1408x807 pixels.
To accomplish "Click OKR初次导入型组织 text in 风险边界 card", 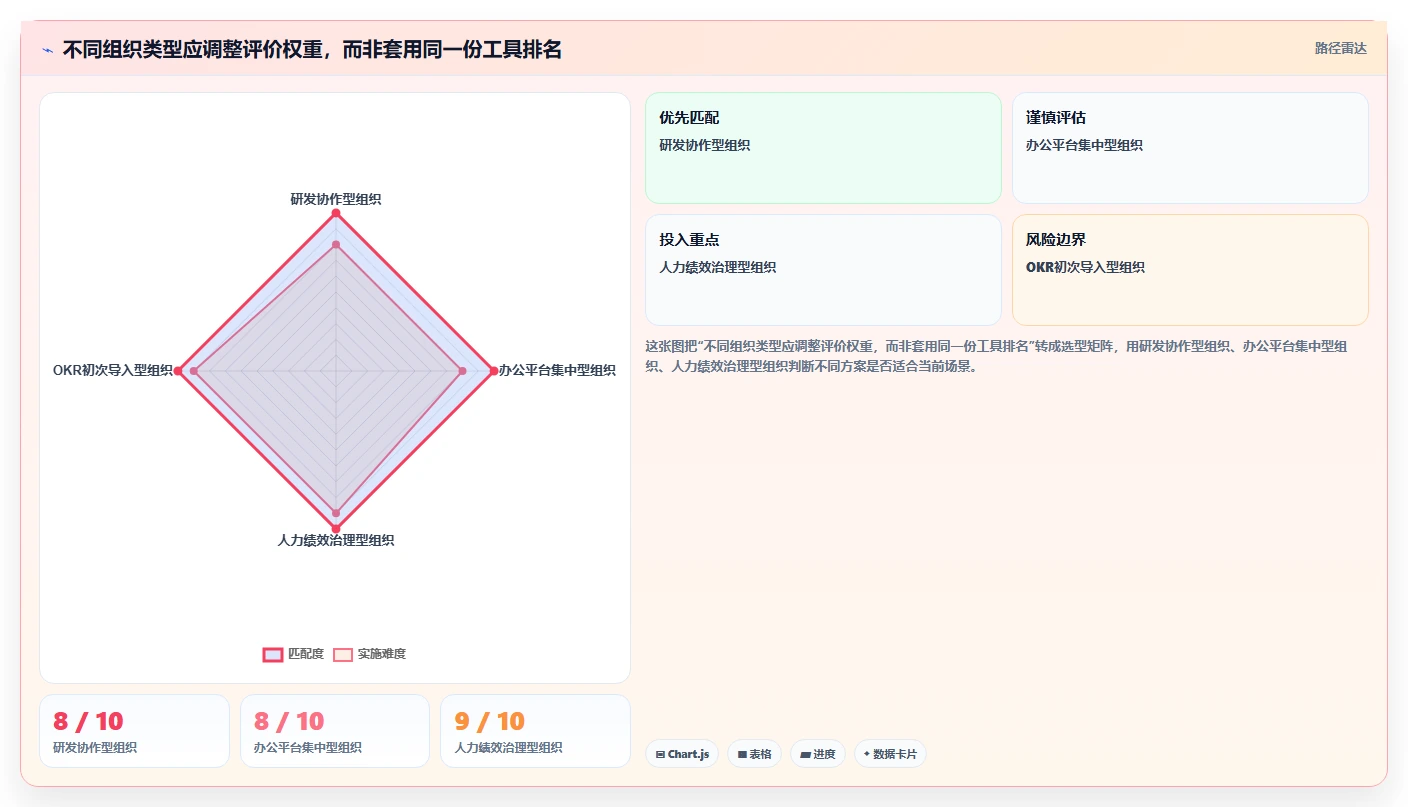I will click(x=1085, y=267).
